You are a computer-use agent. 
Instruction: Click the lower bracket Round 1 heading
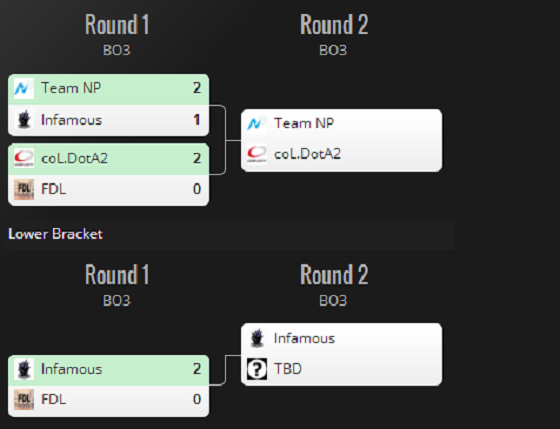pyautogui.click(x=117, y=275)
